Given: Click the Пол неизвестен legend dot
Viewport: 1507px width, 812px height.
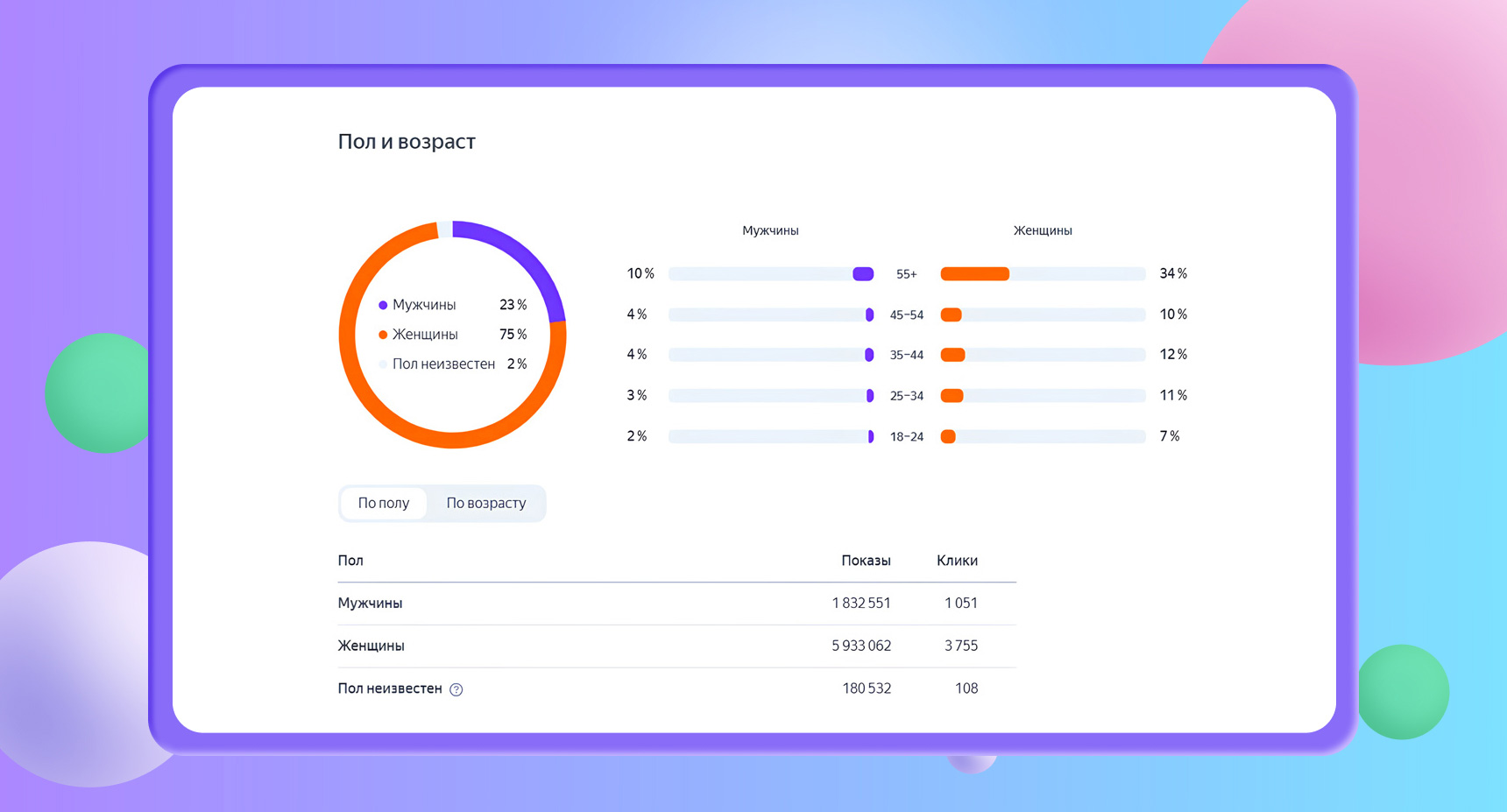Looking at the screenshot, I should 383,364.
